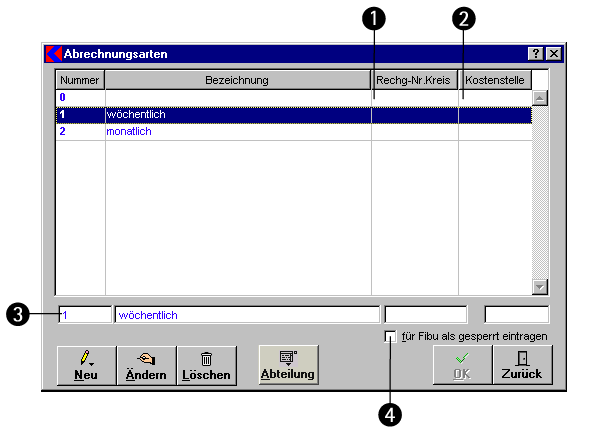Close the Abrechnungsarten window
The image size is (610, 432).
click(553, 54)
